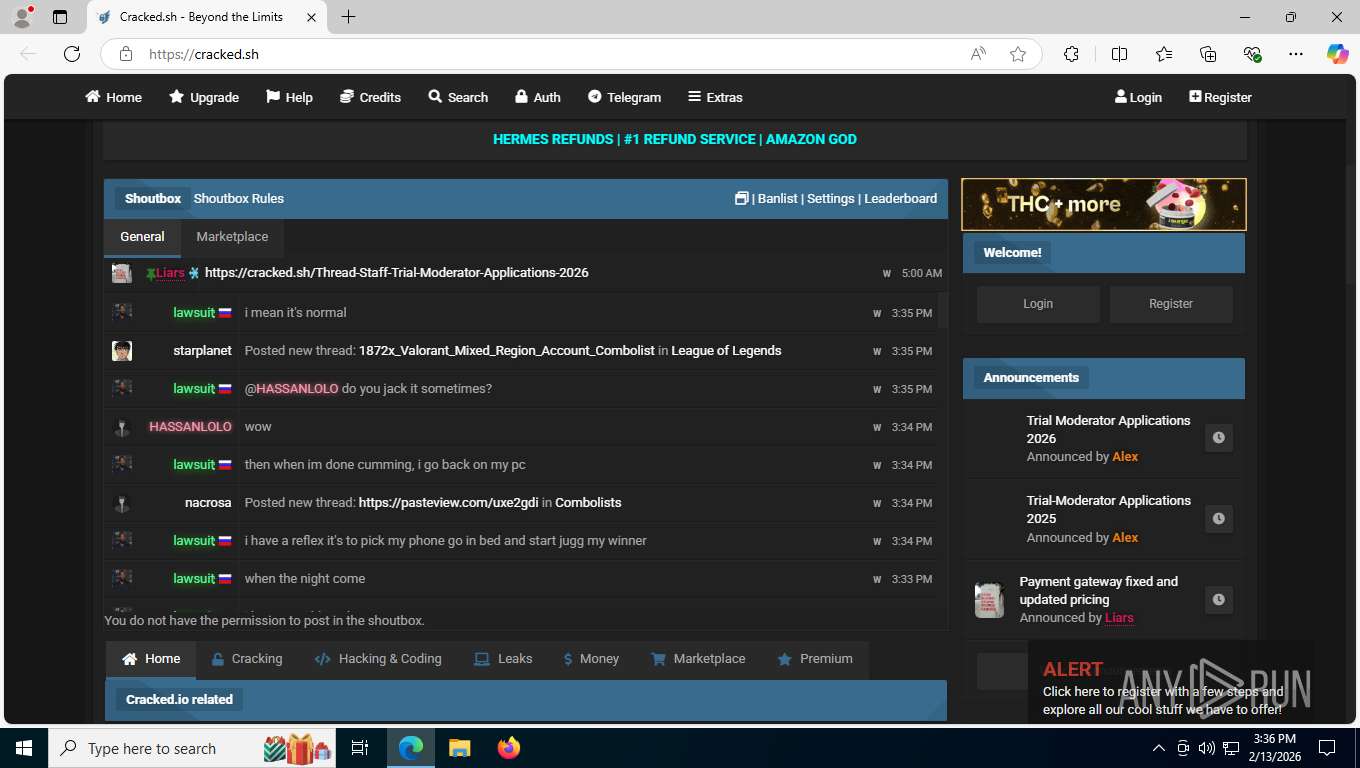Open the shoutbox Banlist

tap(778, 198)
